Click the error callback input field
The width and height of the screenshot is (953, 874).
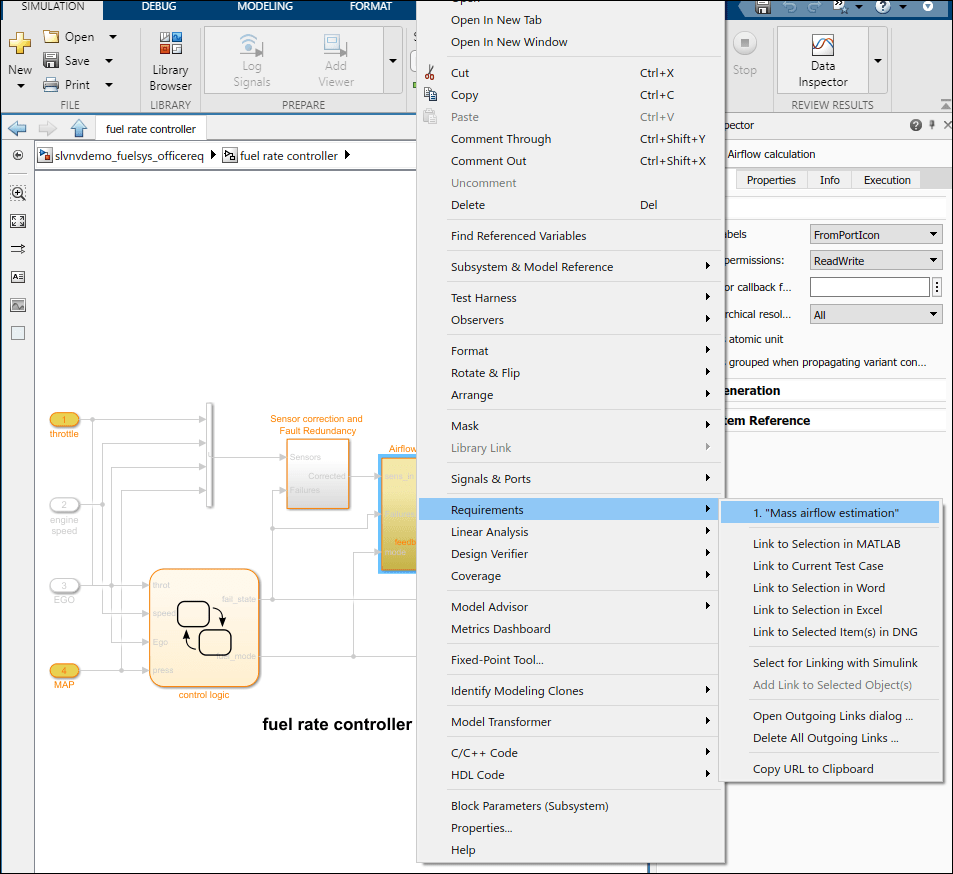tap(869, 287)
